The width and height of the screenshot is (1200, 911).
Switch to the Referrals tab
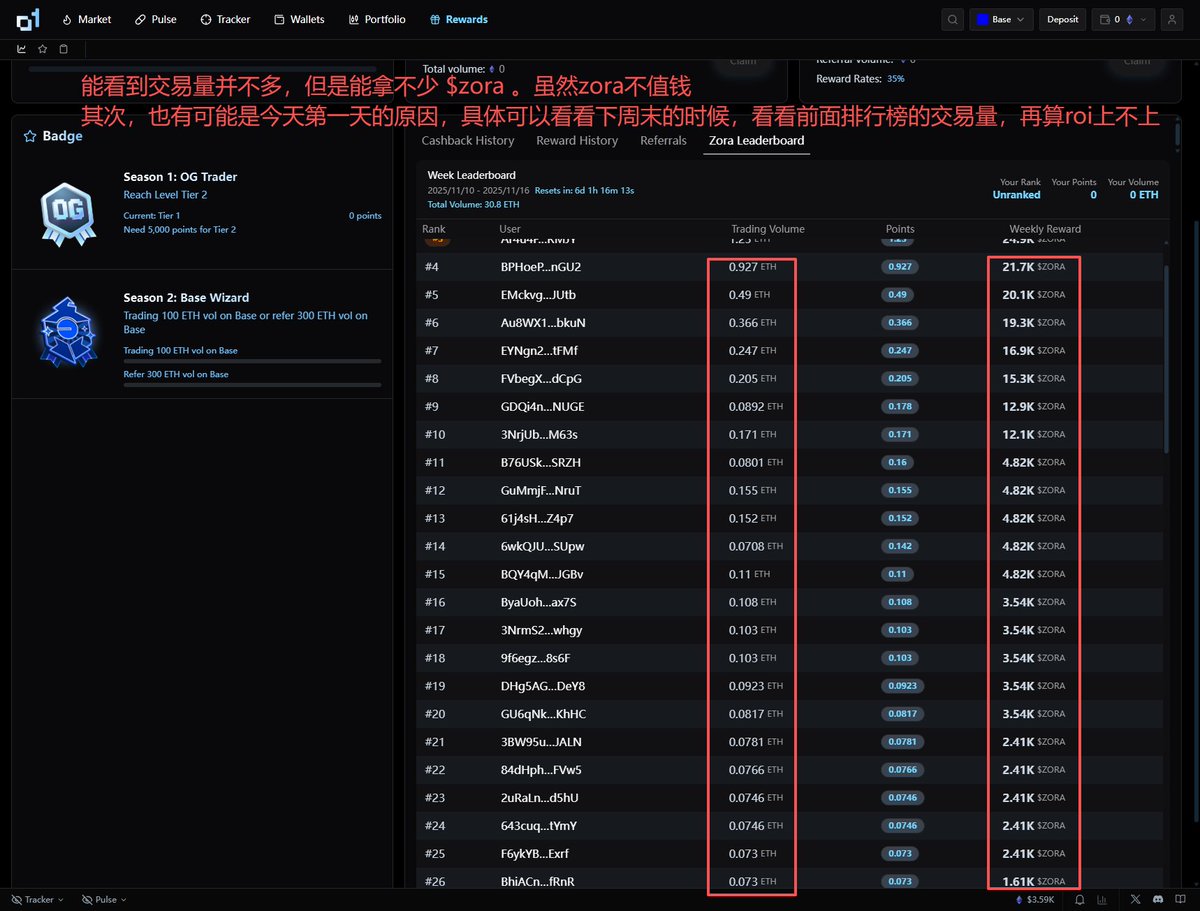(663, 141)
